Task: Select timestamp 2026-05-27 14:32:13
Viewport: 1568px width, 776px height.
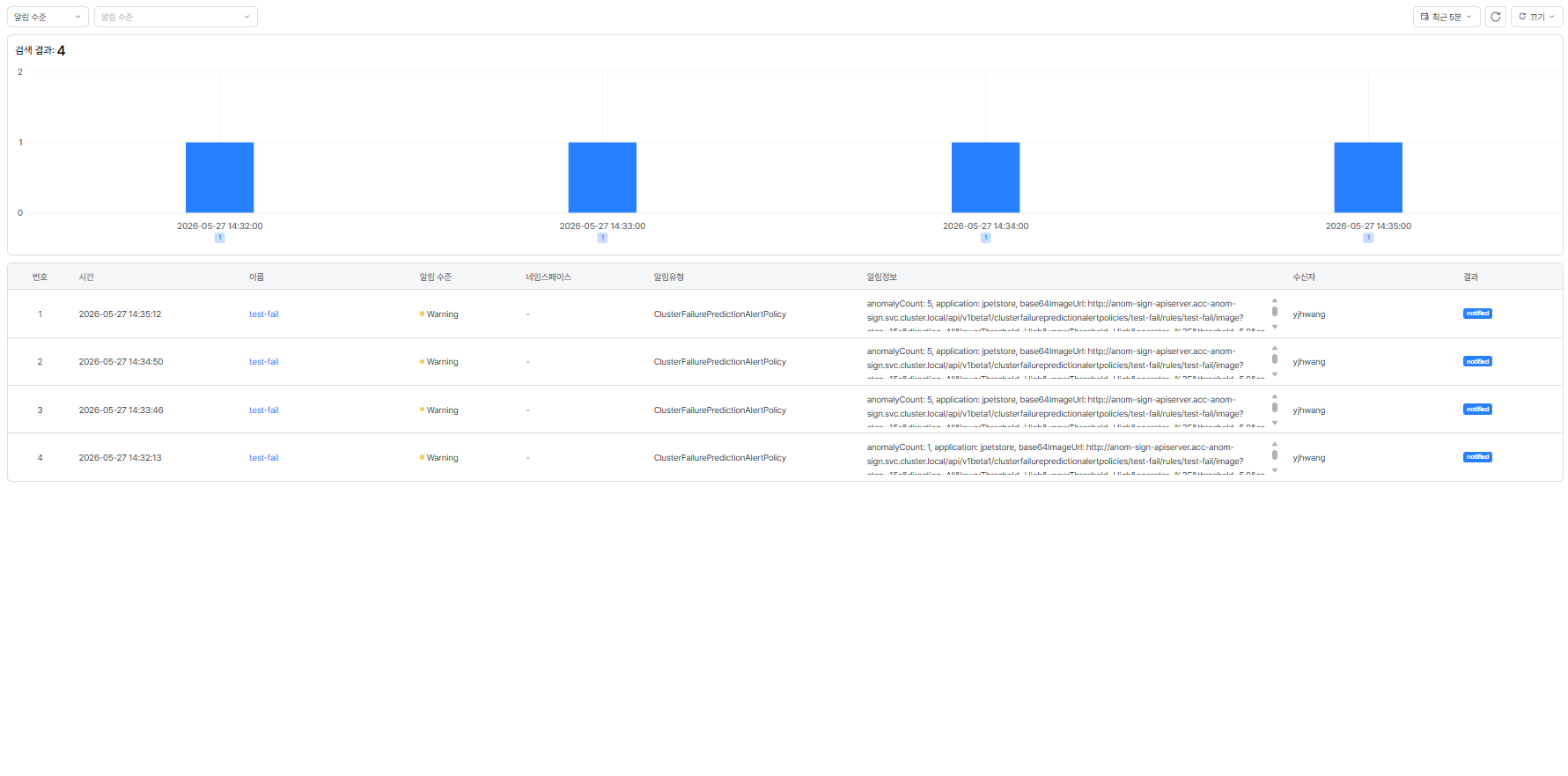Action: (x=120, y=458)
